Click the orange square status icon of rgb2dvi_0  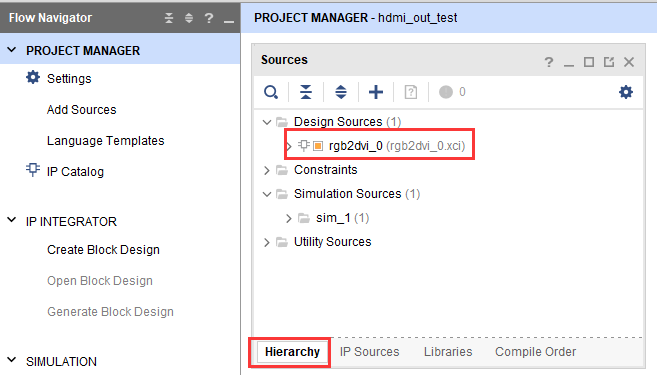tap(318, 146)
